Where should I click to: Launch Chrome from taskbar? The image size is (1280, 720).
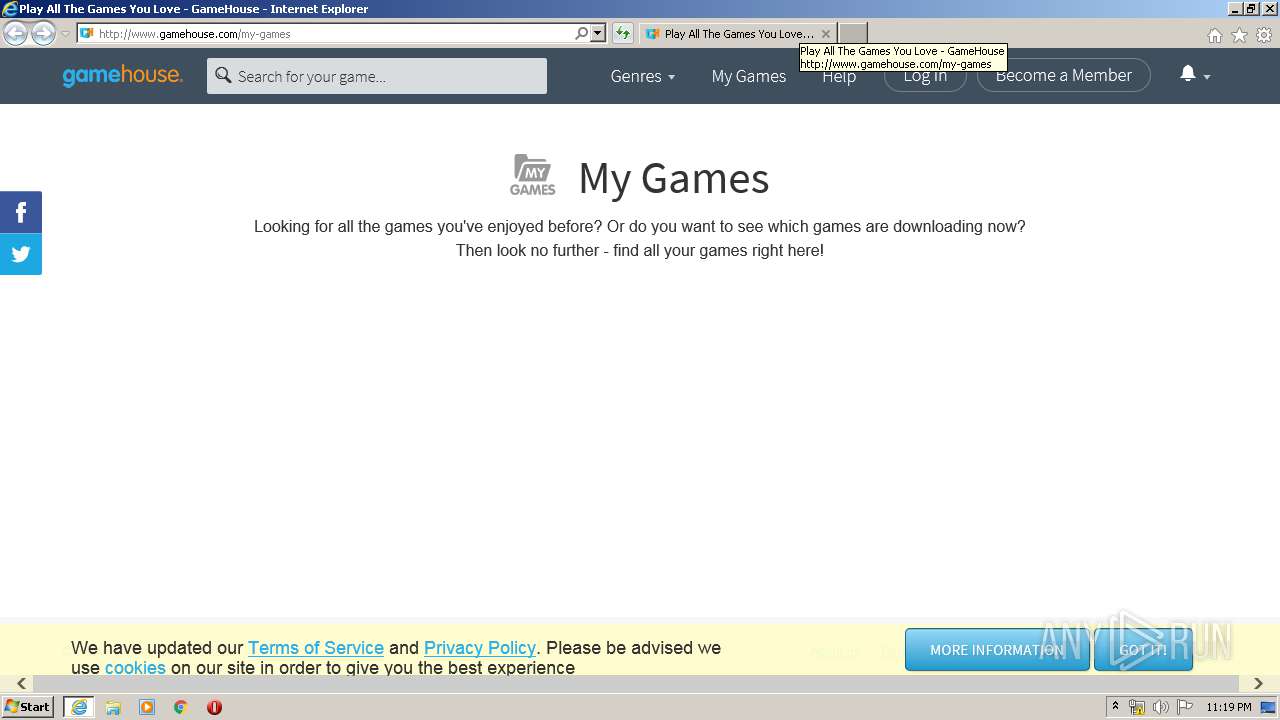pos(181,707)
